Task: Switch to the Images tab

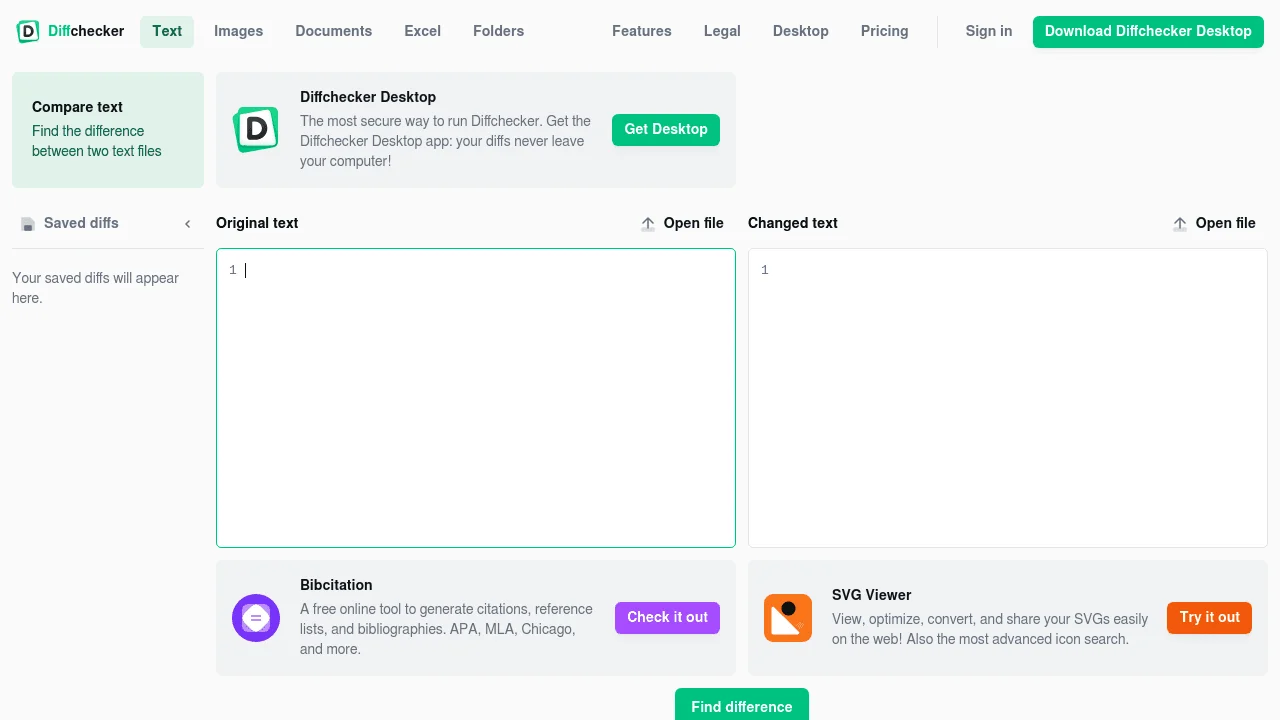Action: 238,31
